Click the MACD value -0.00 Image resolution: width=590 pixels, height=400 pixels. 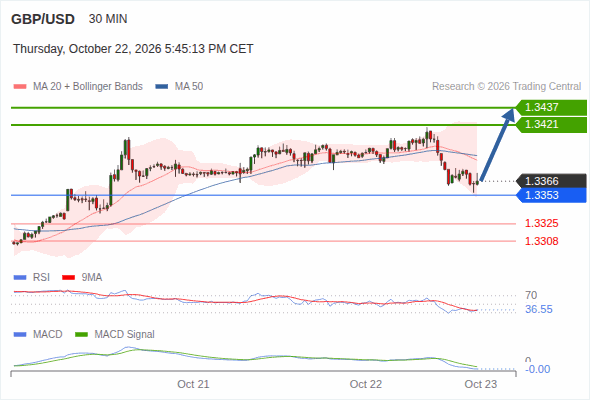[538, 370]
